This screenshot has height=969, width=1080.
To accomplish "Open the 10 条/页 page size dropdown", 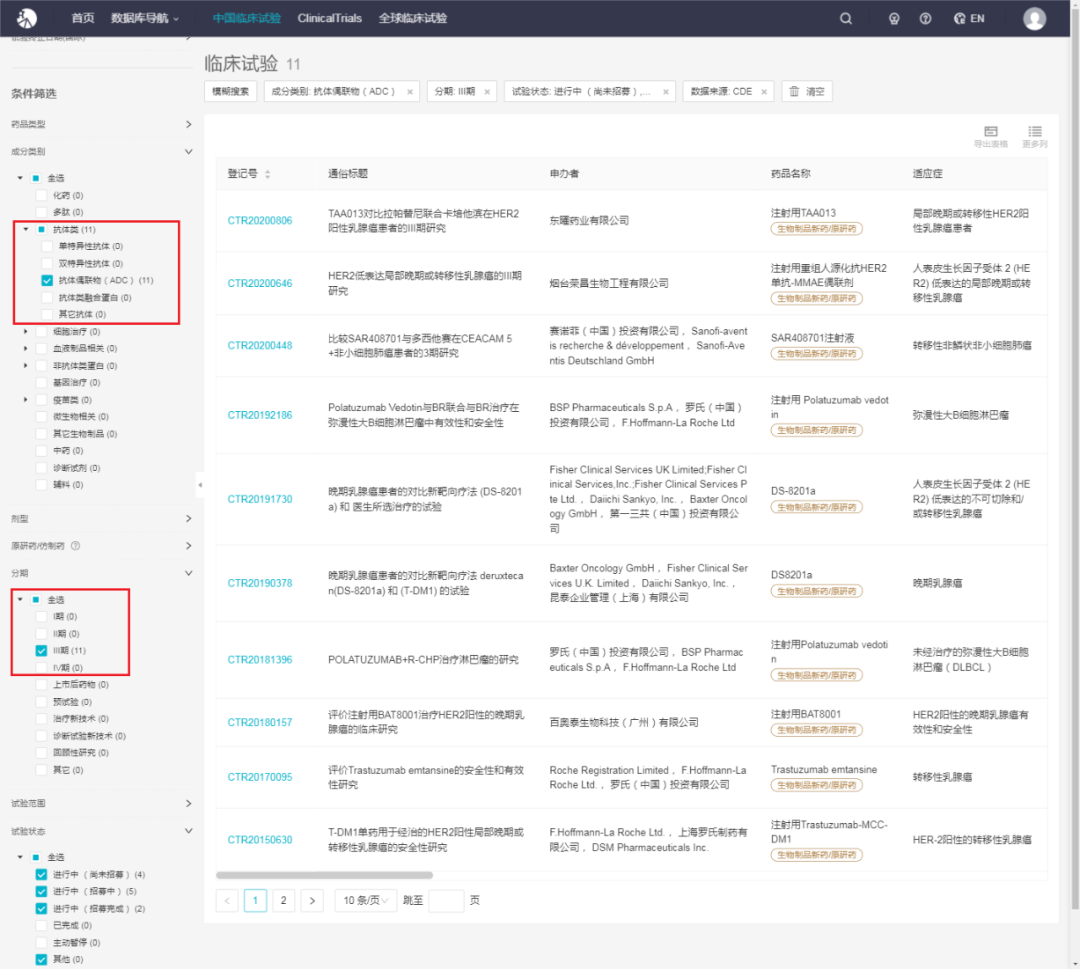I will click(366, 900).
